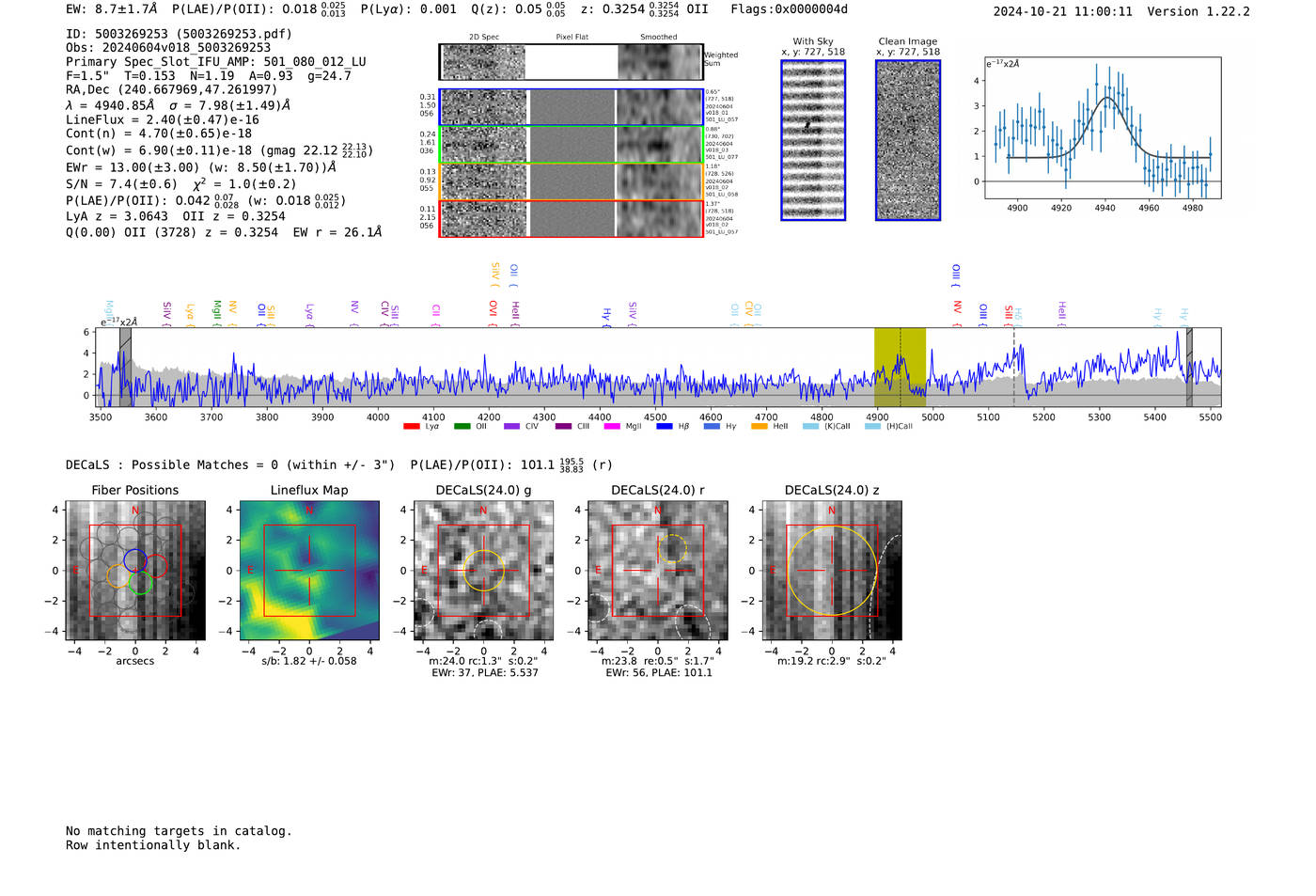This screenshot has height=896, width=1316.
Task: Click the 2D Spec column header
Action: click(484, 38)
